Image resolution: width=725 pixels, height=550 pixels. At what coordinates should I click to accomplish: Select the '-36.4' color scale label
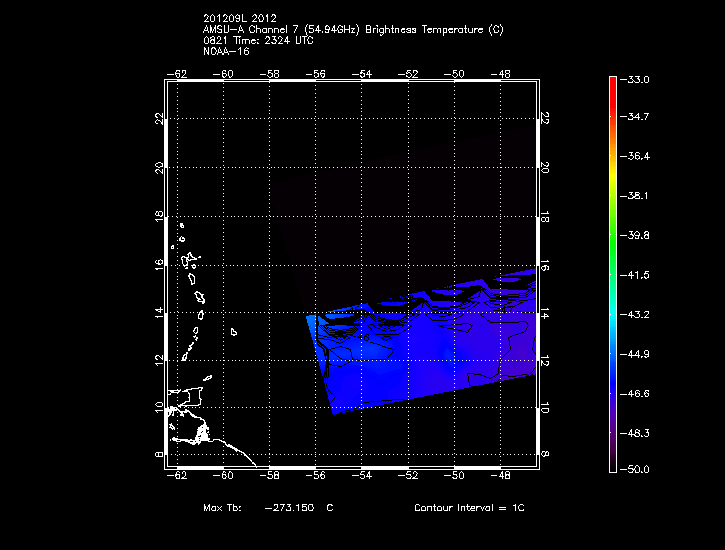634,156
